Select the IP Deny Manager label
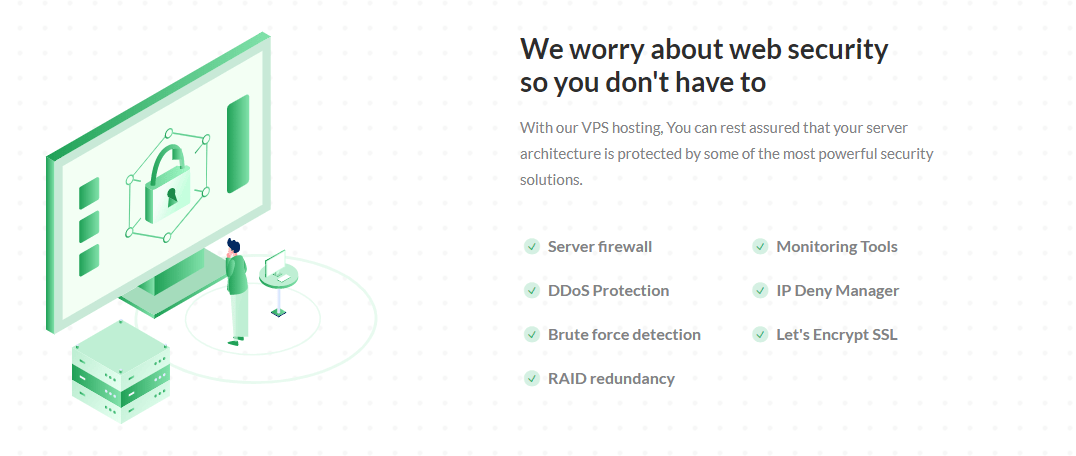This screenshot has width=1076, height=456. click(837, 290)
